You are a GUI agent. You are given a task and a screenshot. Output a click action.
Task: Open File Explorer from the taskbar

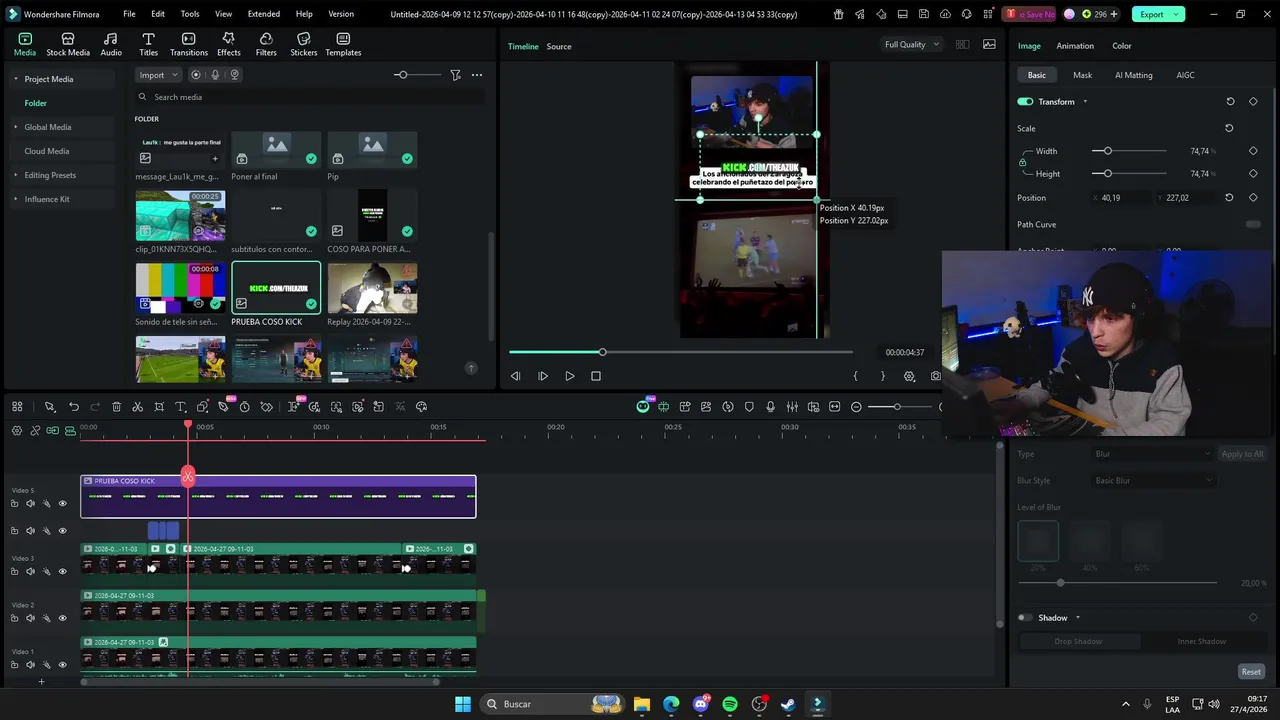point(642,704)
